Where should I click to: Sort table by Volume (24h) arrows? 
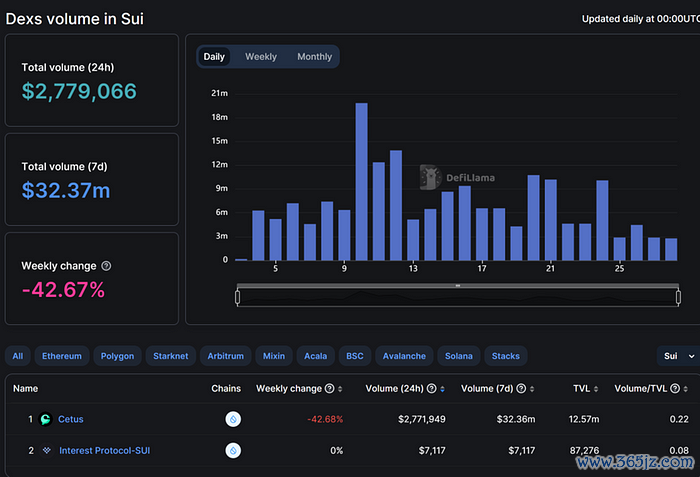click(442, 389)
